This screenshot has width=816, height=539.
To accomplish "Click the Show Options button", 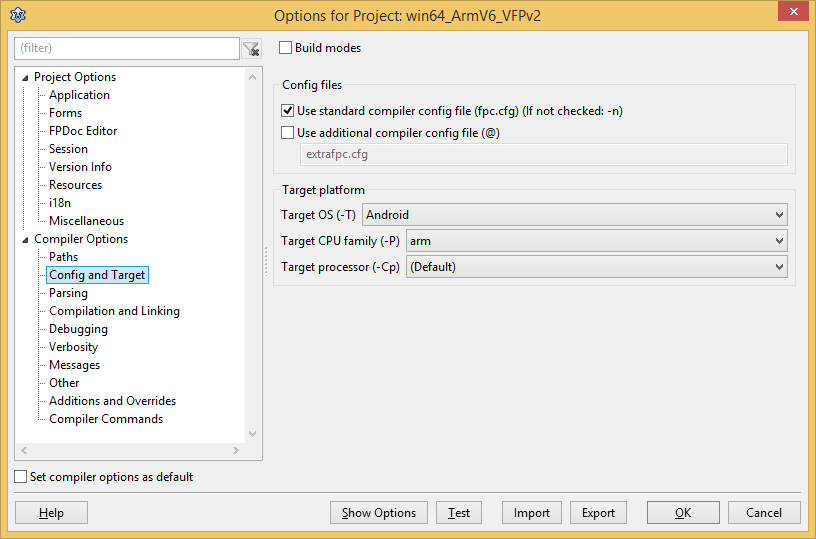I will tap(379, 513).
